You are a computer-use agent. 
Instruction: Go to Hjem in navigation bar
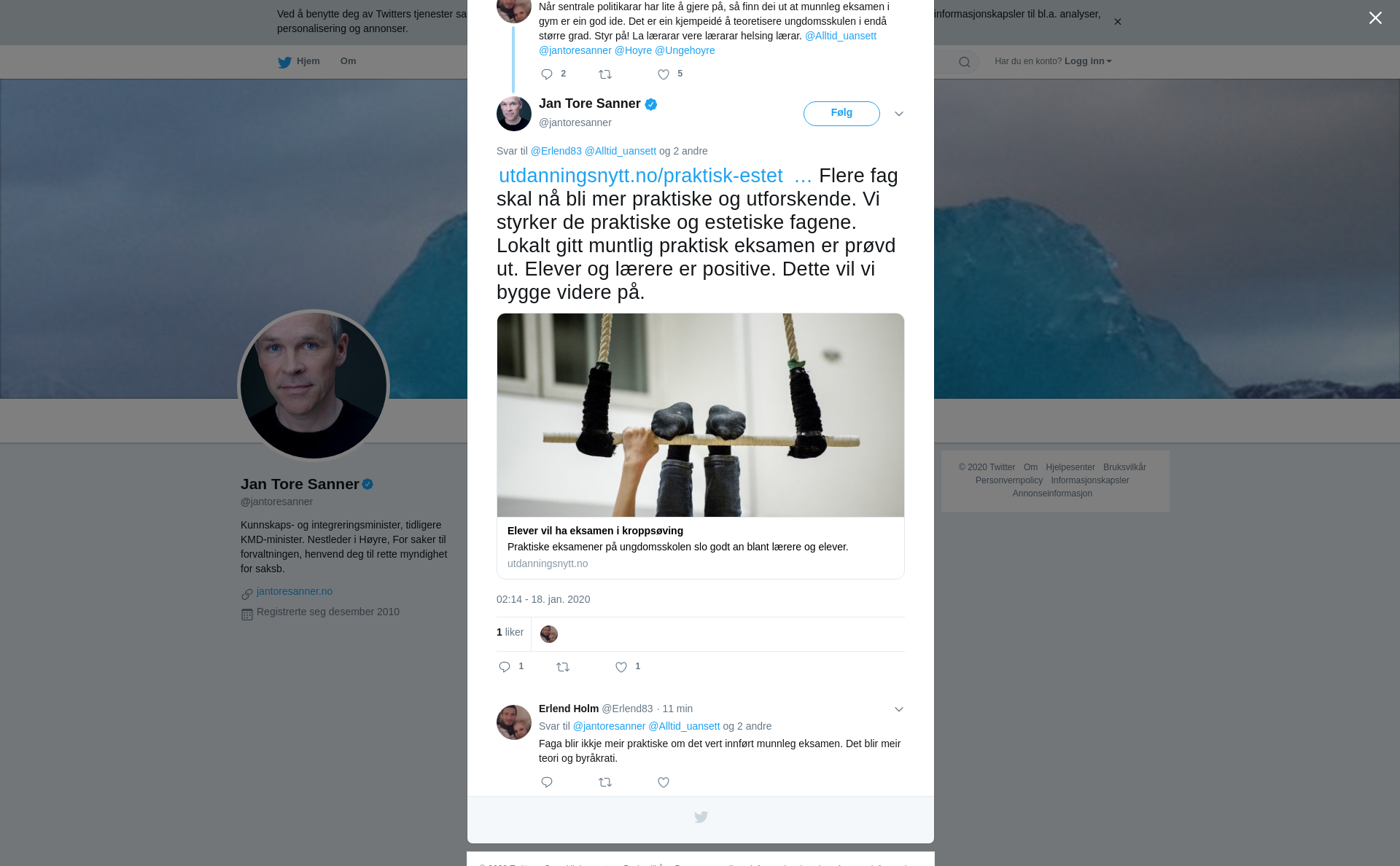299,61
